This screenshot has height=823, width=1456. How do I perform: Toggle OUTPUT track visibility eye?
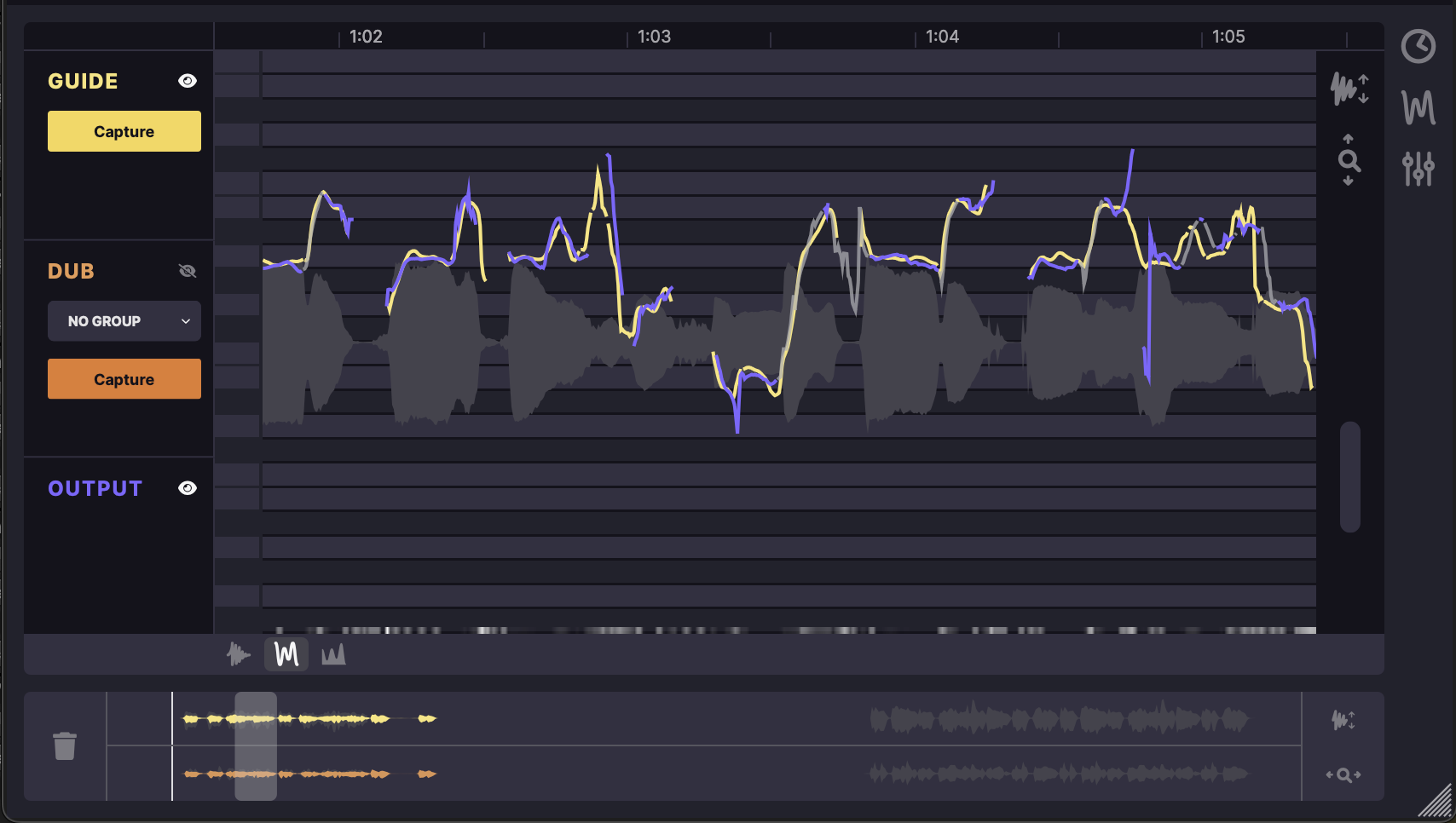[x=188, y=488]
